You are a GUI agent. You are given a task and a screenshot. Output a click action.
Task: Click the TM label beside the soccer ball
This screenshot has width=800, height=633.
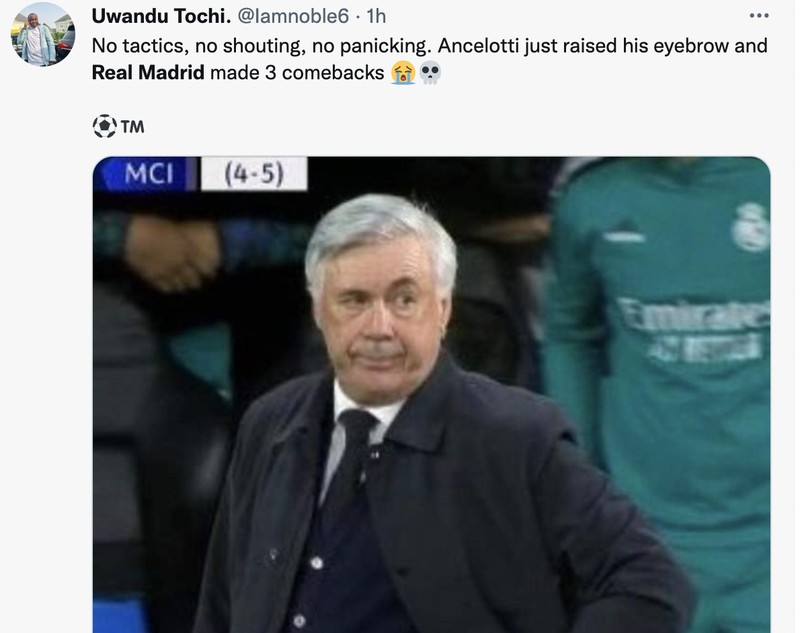click(132, 127)
